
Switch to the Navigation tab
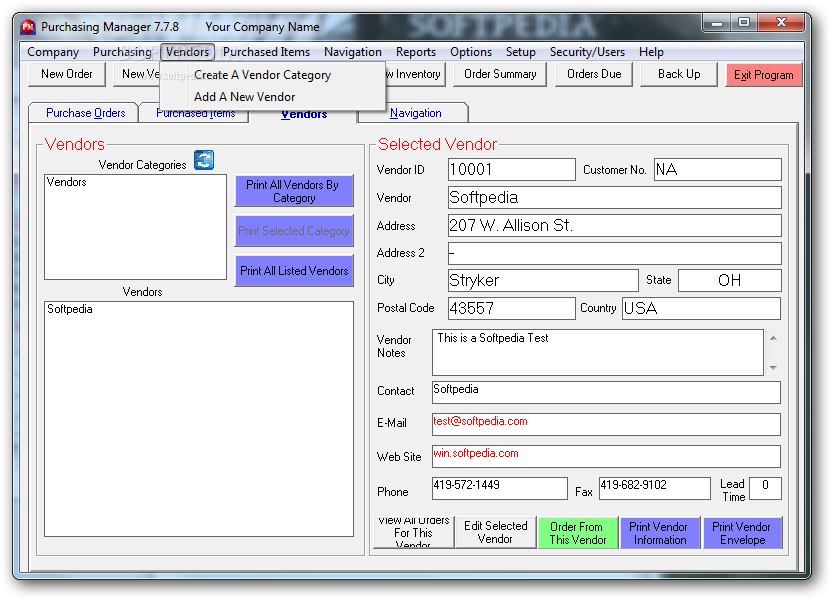[x=415, y=113]
